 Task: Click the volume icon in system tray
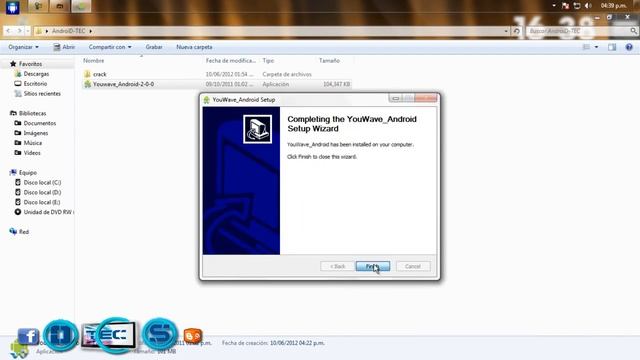588,6
